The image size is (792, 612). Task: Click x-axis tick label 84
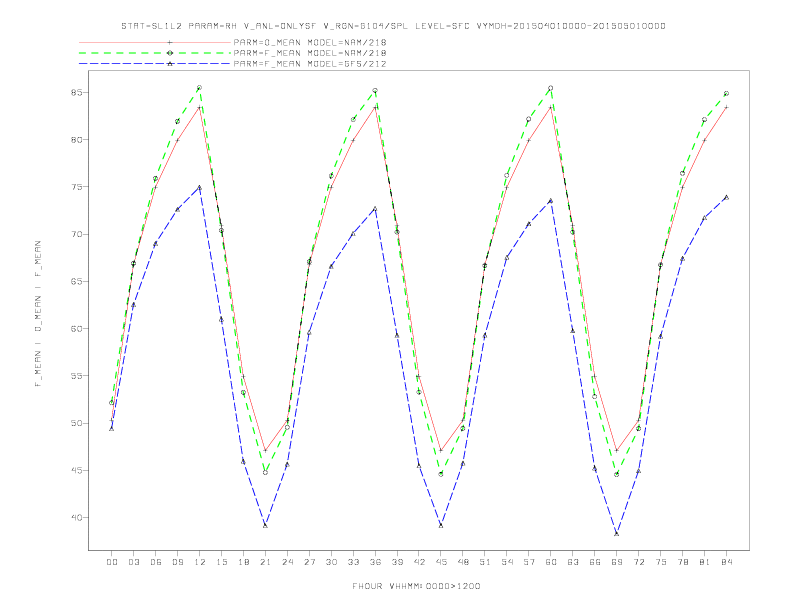[726, 562]
